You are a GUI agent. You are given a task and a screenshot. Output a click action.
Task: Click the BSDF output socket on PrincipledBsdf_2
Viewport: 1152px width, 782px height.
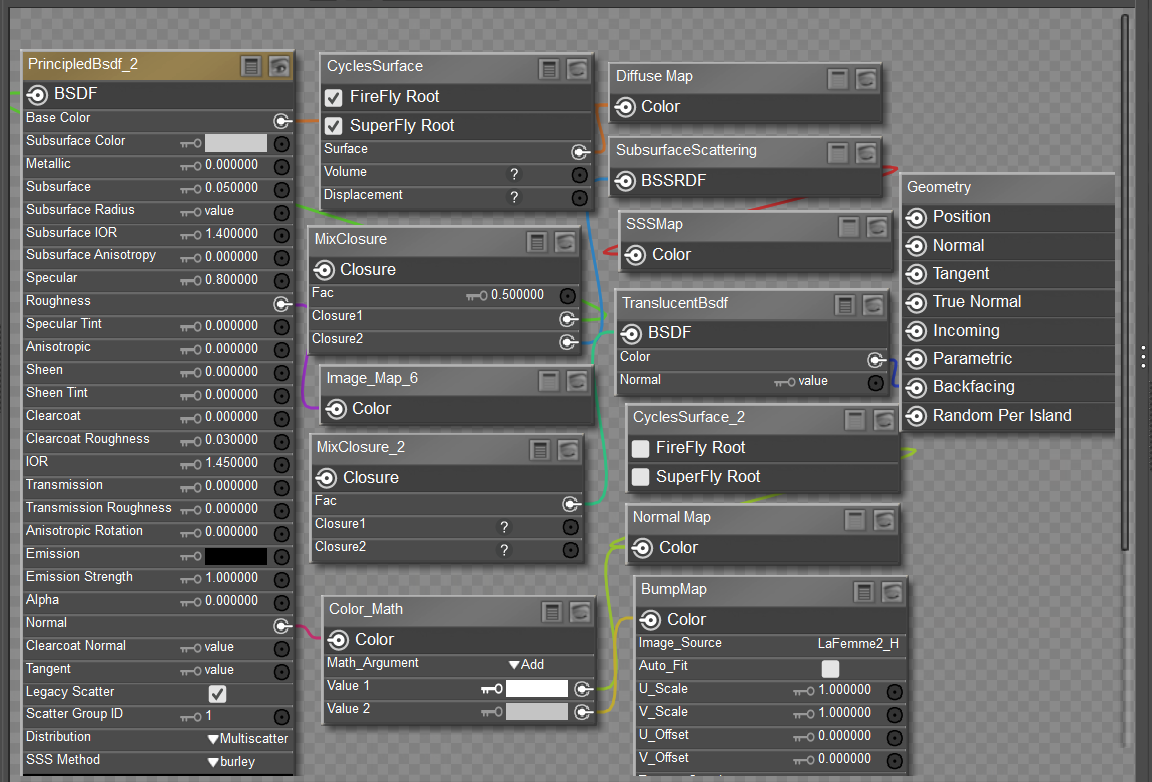(37, 94)
